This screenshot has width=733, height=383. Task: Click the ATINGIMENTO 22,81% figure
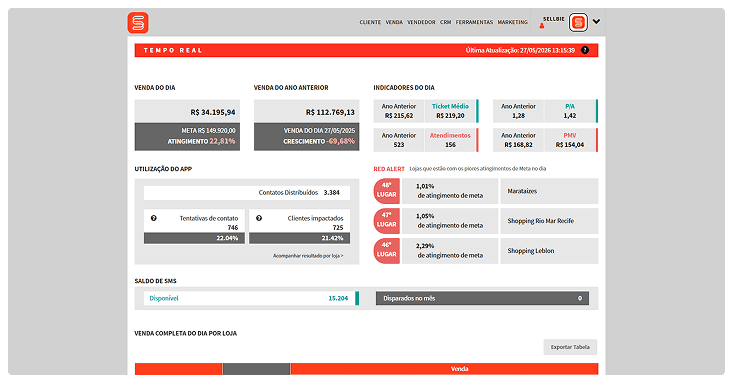(201, 141)
